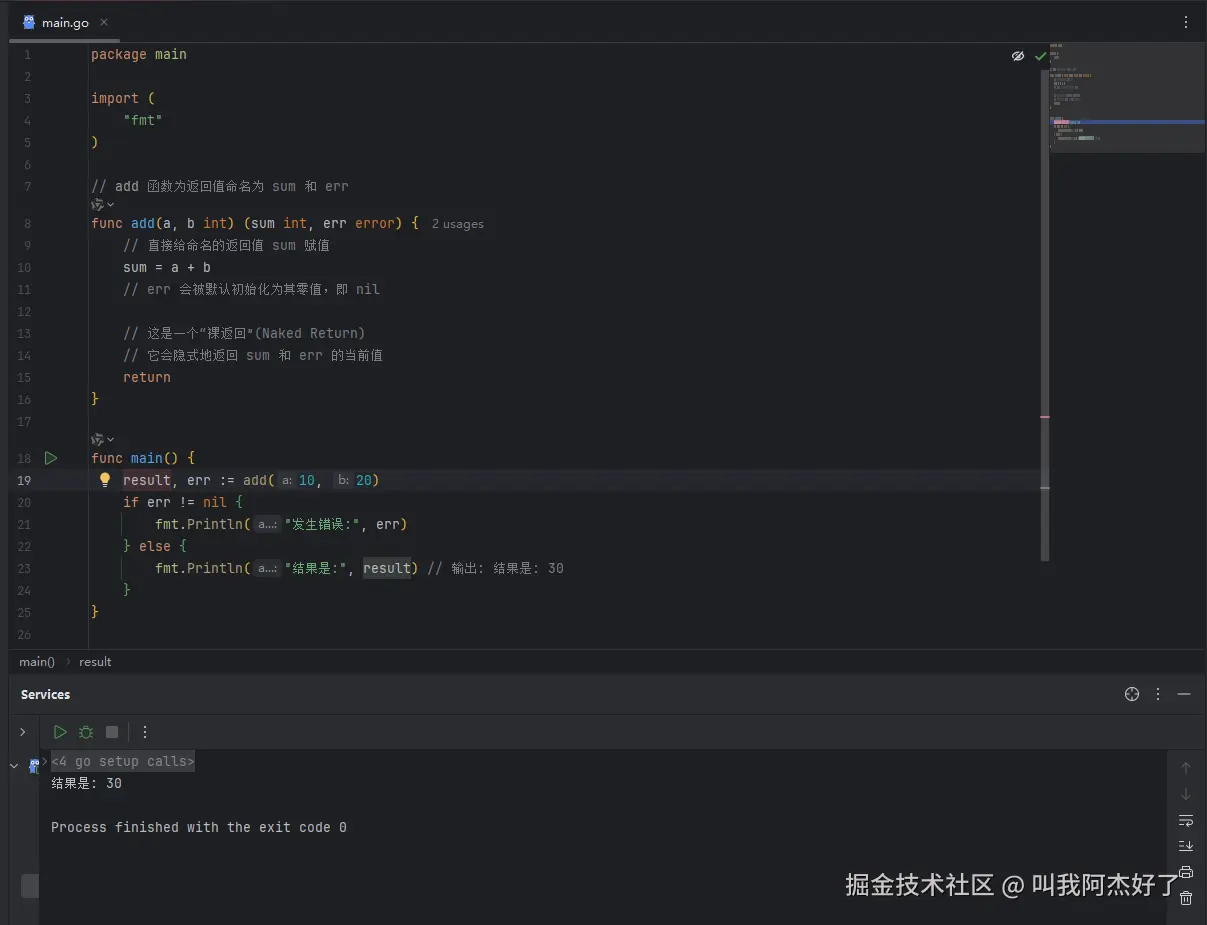Toggle reader mode eye icon in editor
Viewport: 1207px width, 925px height.
[1018, 56]
